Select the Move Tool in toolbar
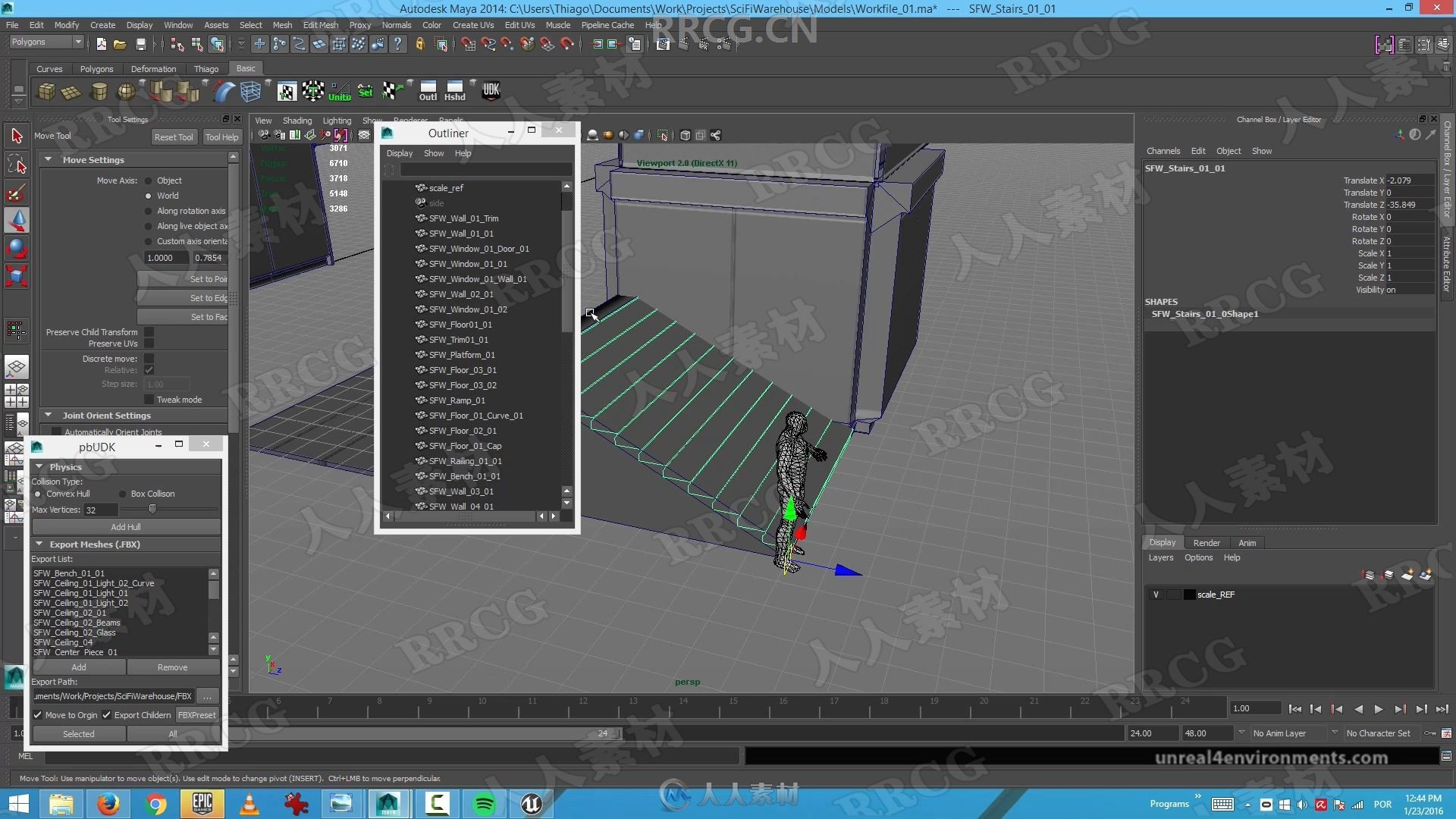This screenshot has width=1456, height=819. [x=15, y=219]
